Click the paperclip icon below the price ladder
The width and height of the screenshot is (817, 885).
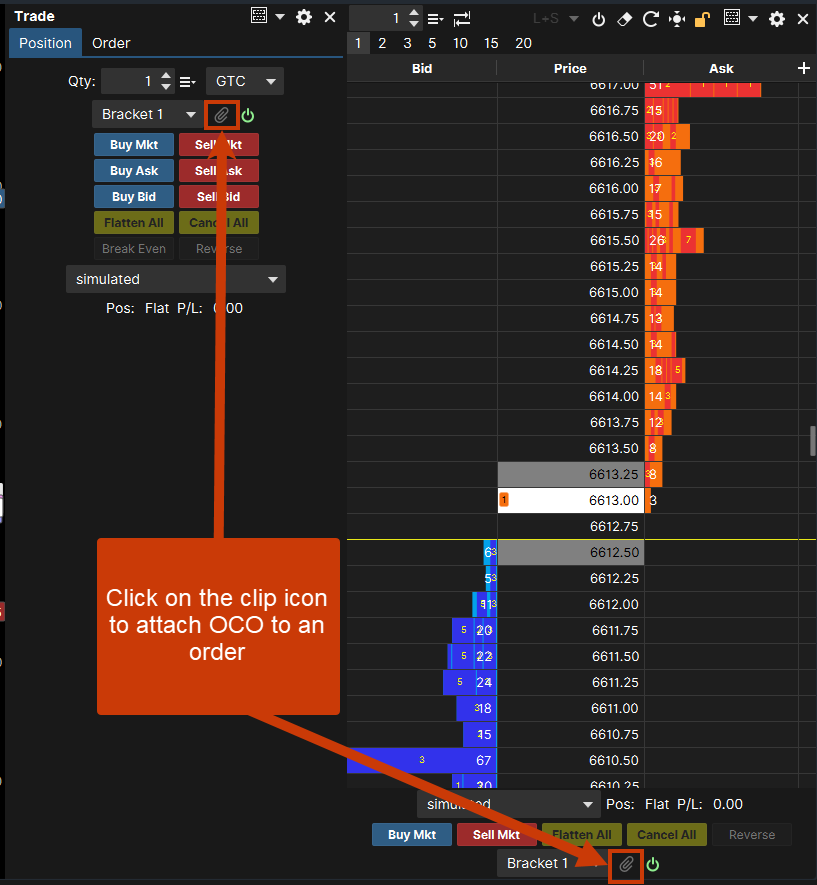(x=626, y=864)
